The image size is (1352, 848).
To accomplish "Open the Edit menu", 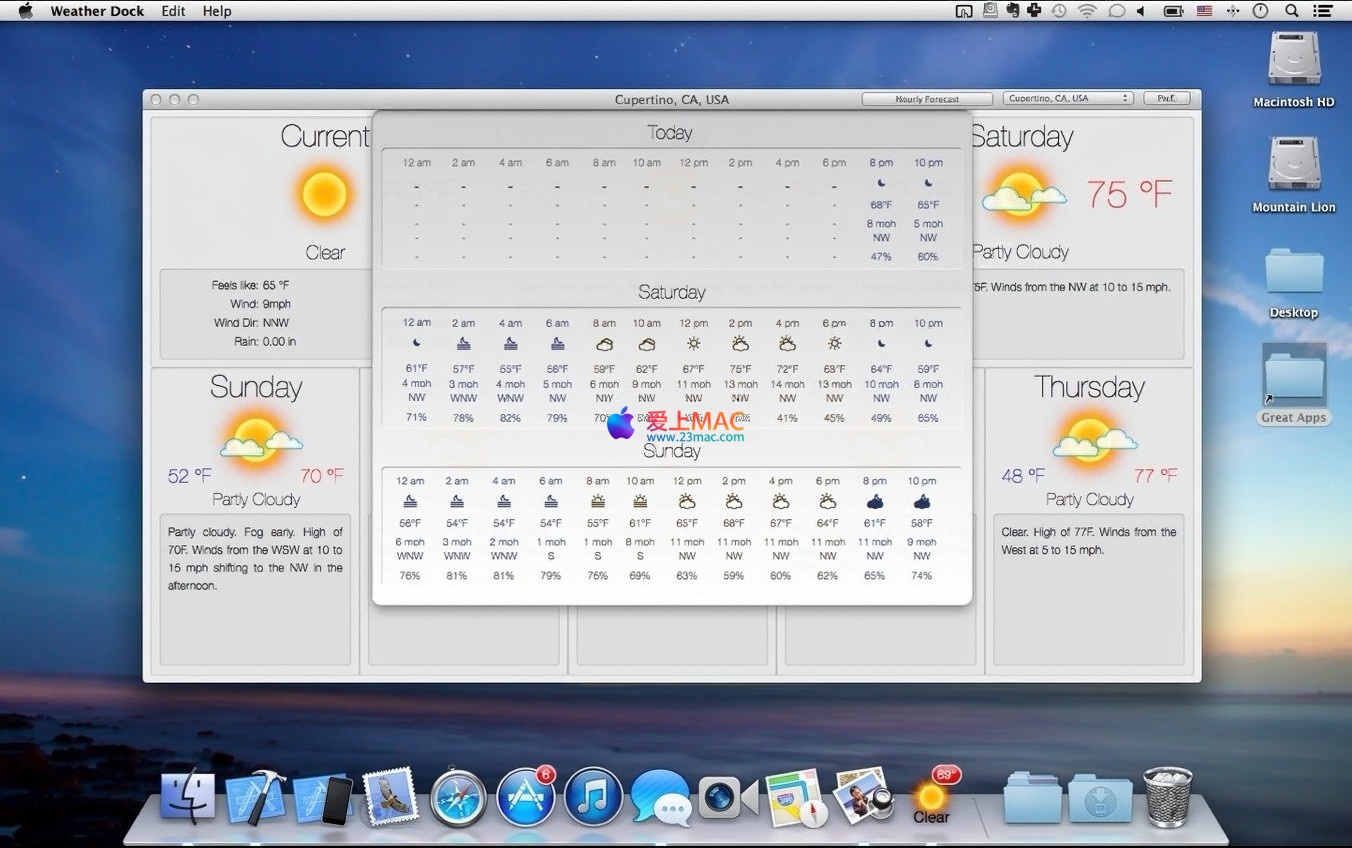I will 173,11.
